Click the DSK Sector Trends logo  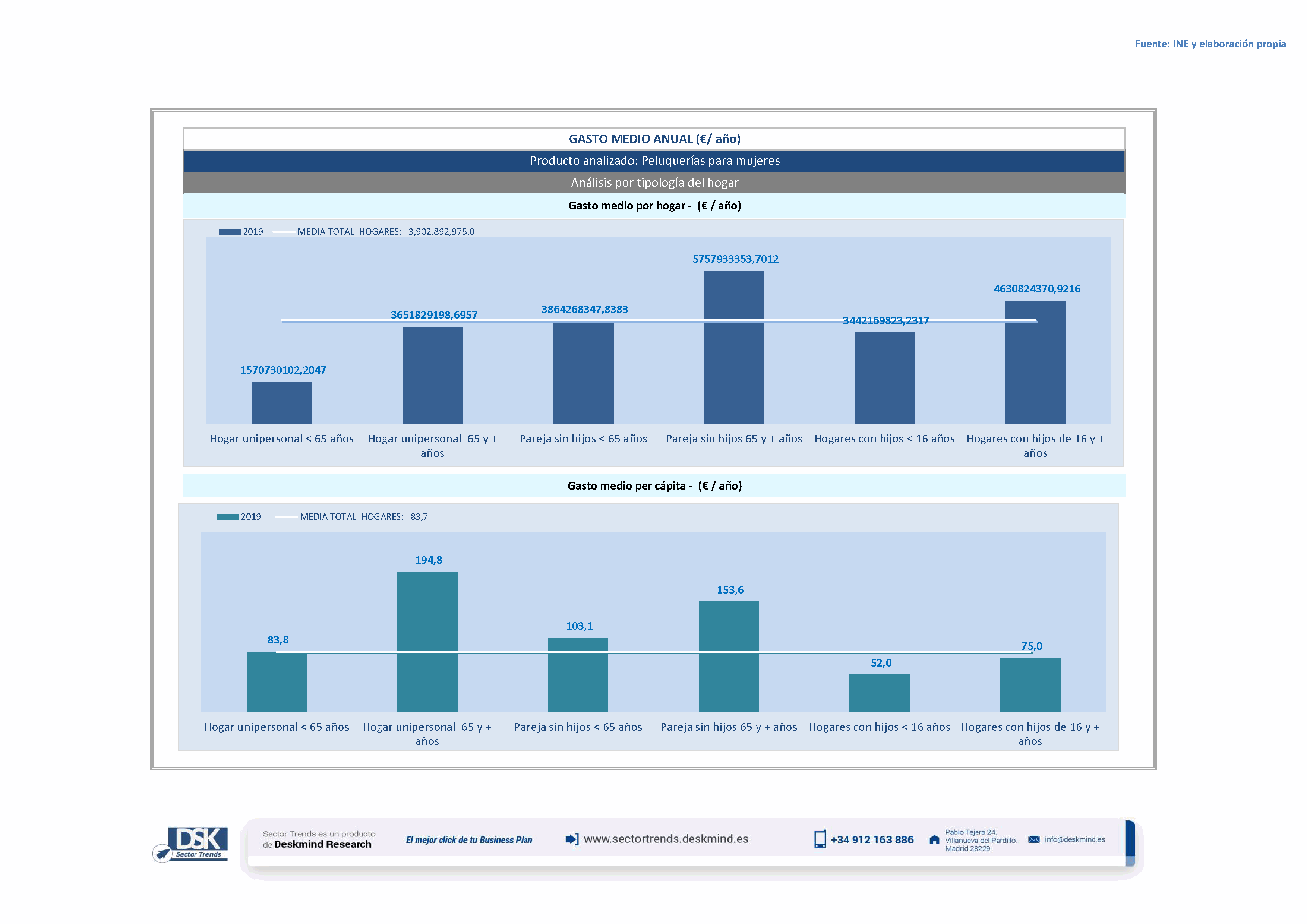tap(198, 842)
